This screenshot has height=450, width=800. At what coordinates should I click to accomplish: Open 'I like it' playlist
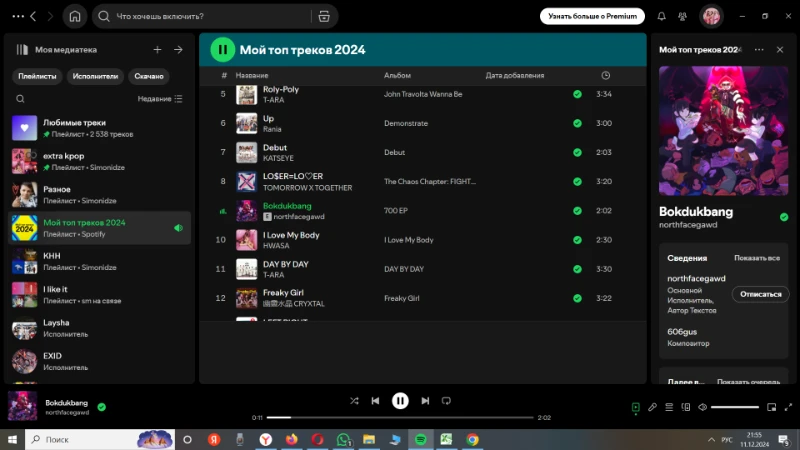[x=99, y=294]
